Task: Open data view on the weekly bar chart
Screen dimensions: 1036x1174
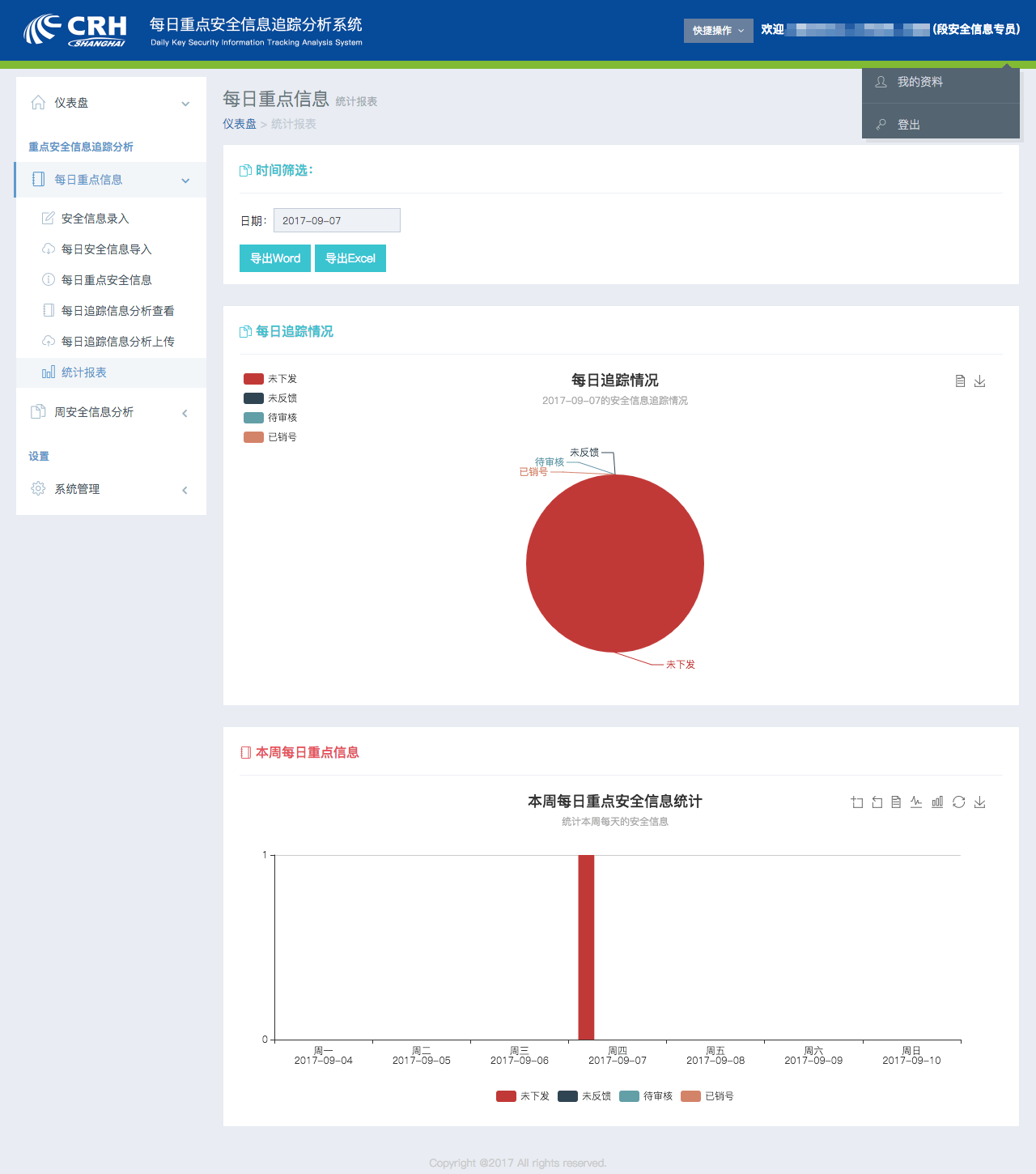Action: pyautogui.click(x=896, y=802)
